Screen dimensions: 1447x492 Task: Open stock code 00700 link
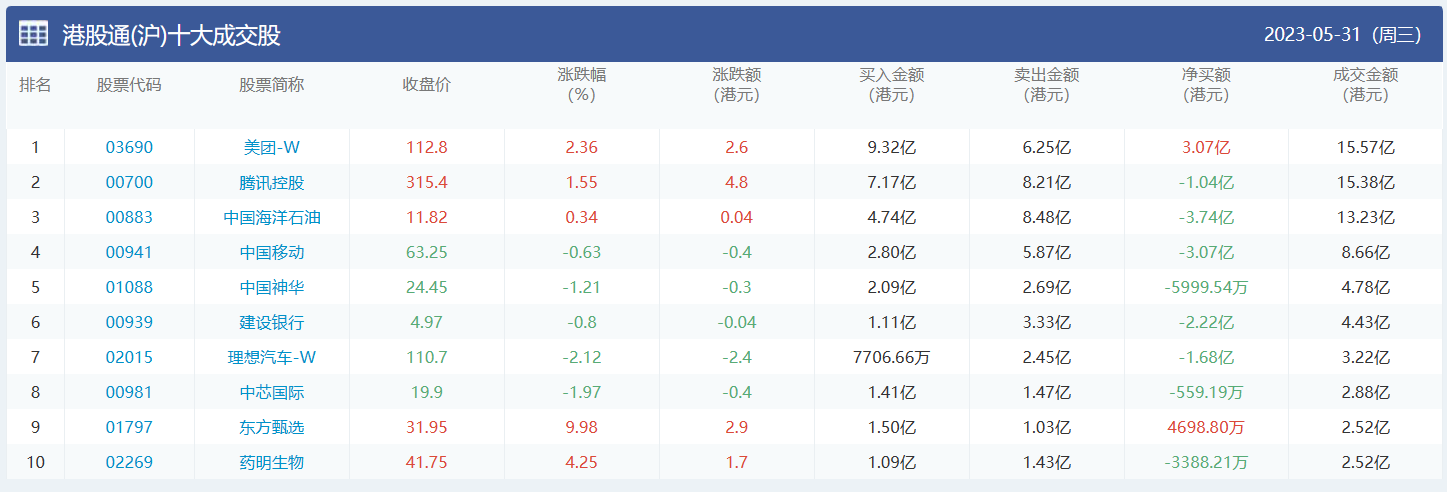coord(129,182)
